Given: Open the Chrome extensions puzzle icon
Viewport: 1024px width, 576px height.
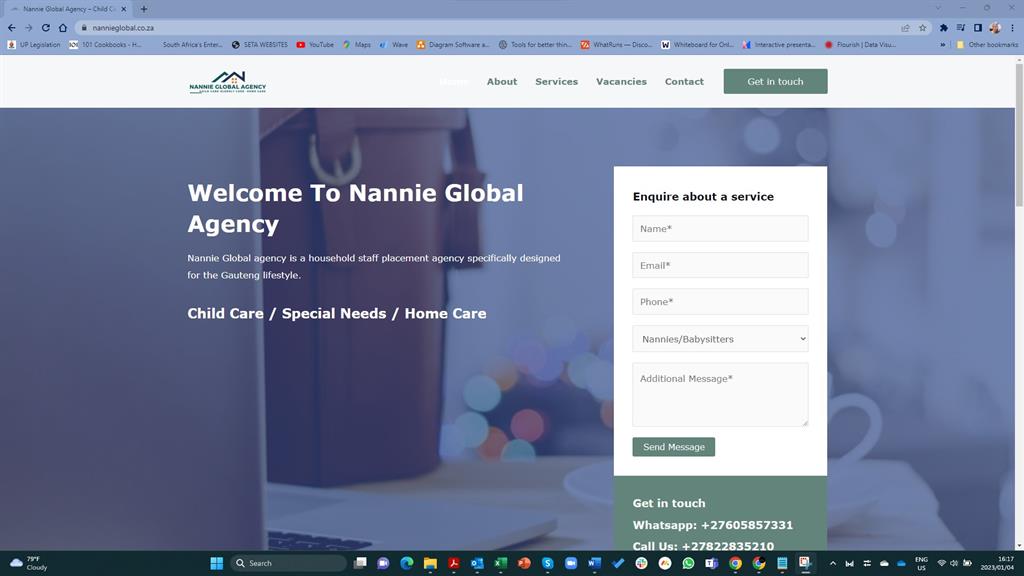Looking at the screenshot, I should [x=943, y=27].
